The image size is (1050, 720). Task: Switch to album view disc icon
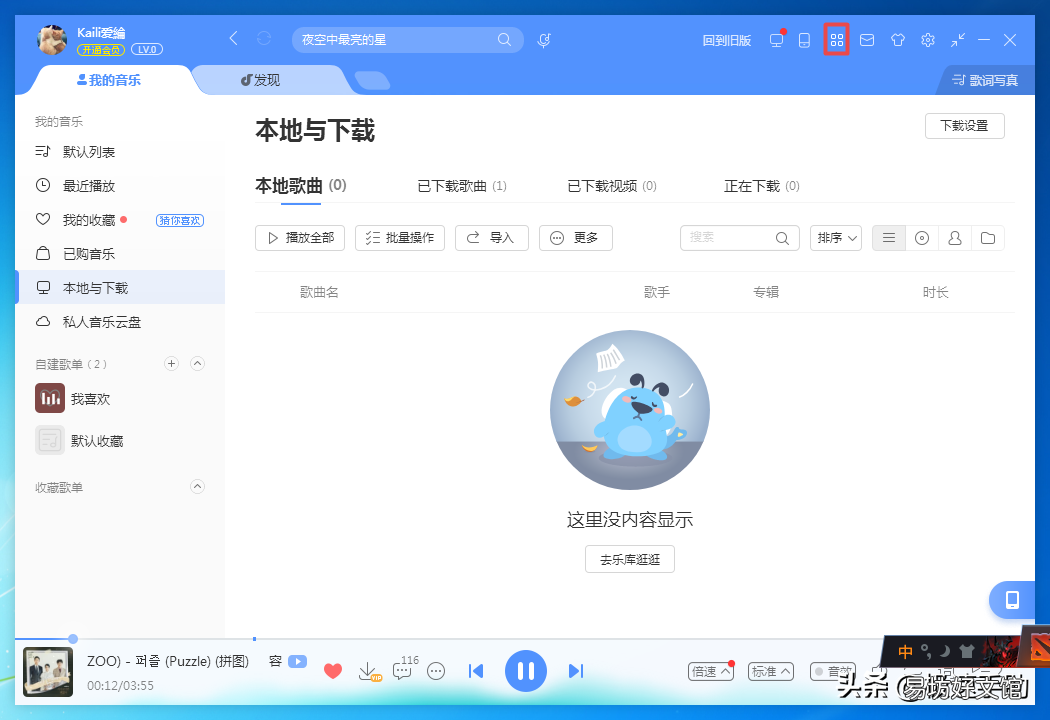[921, 238]
